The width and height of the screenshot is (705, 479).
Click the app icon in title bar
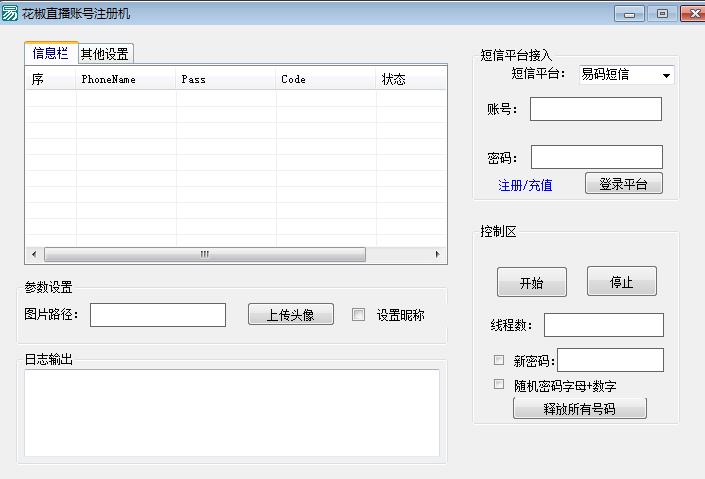10,14
